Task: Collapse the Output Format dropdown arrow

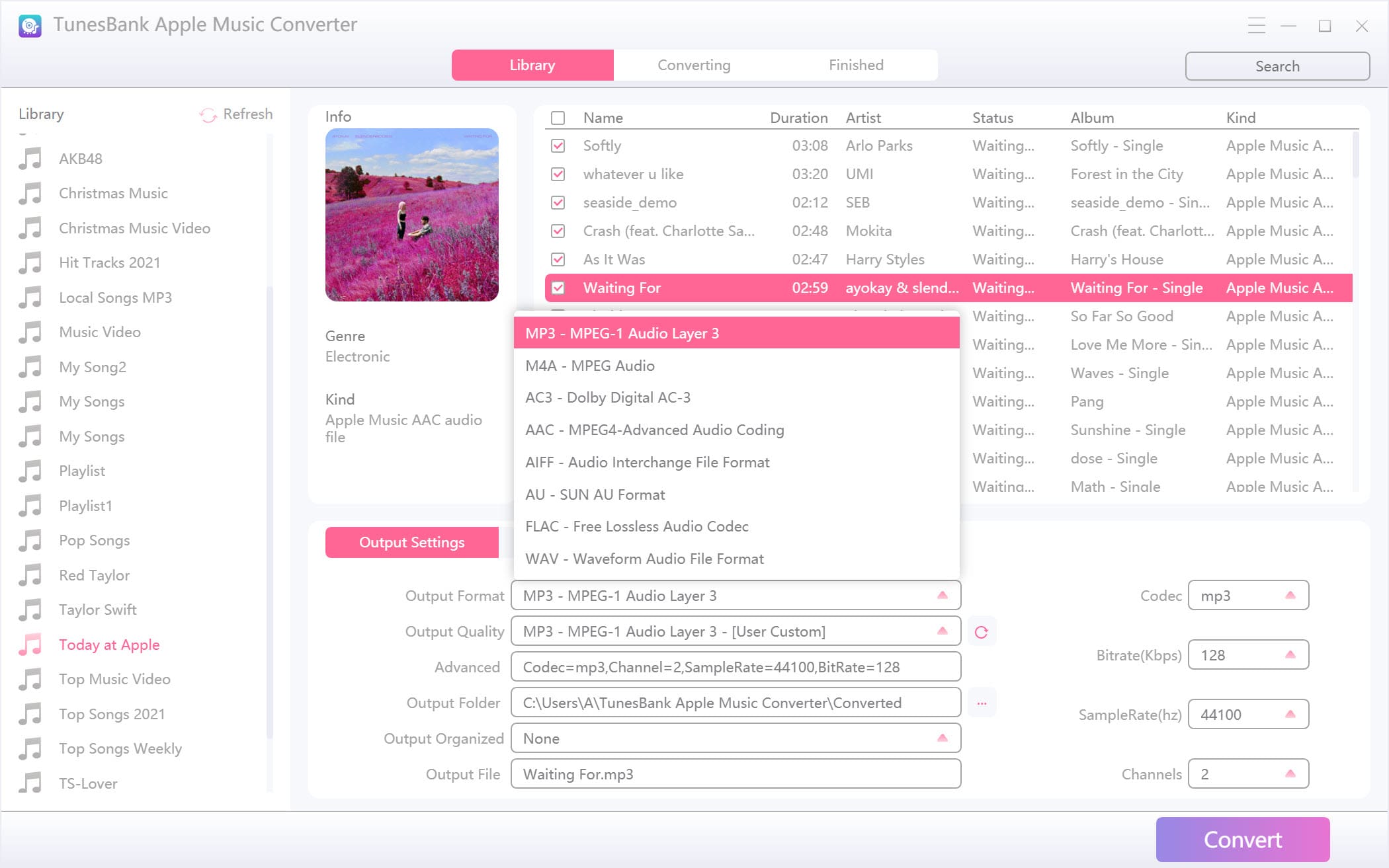Action: [x=942, y=596]
